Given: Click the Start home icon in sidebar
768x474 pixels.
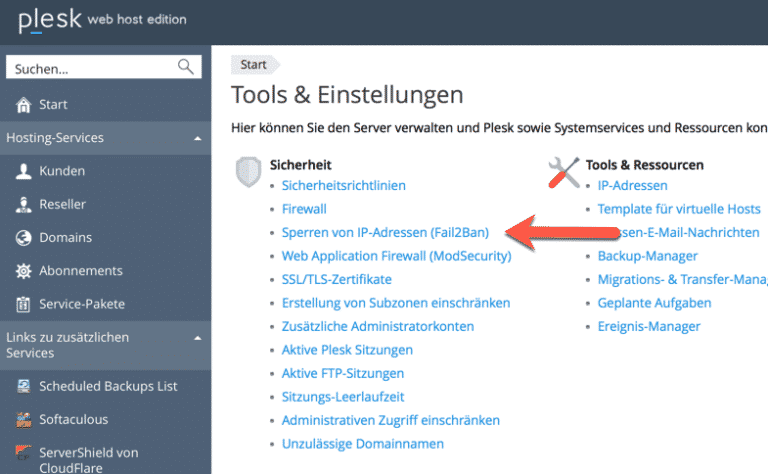Looking at the screenshot, I should (23, 105).
